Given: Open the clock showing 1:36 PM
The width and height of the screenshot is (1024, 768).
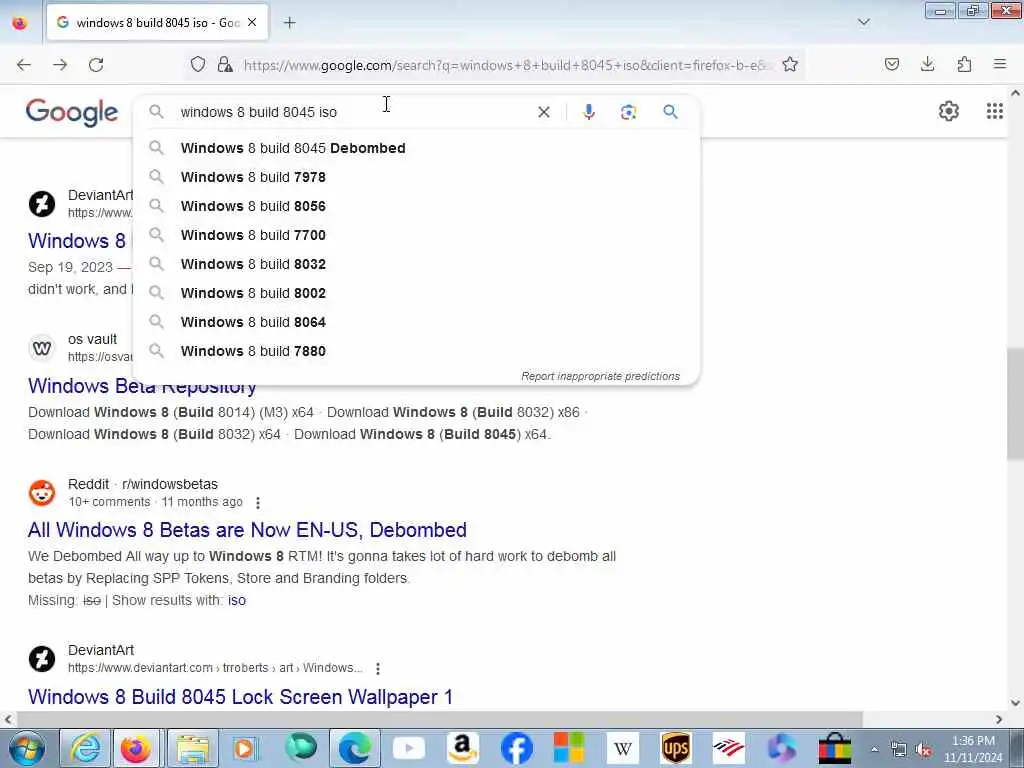Looking at the screenshot, I should point(973,749).
